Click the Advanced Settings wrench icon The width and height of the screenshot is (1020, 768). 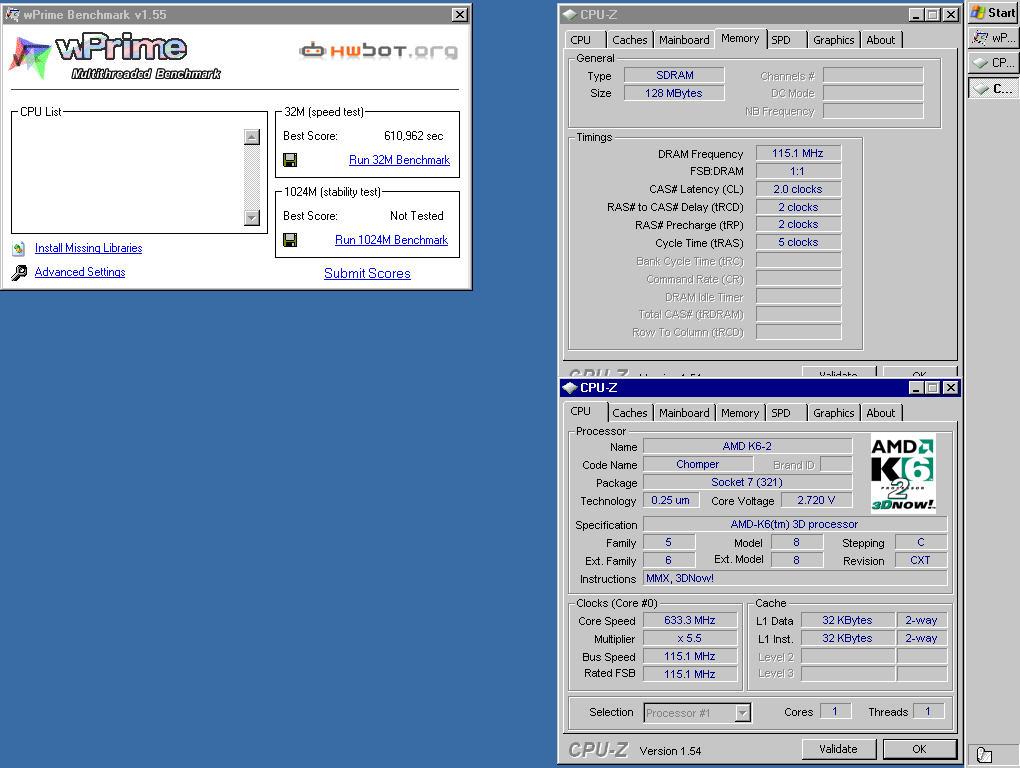pyautogui.click(x=20, y=272)
